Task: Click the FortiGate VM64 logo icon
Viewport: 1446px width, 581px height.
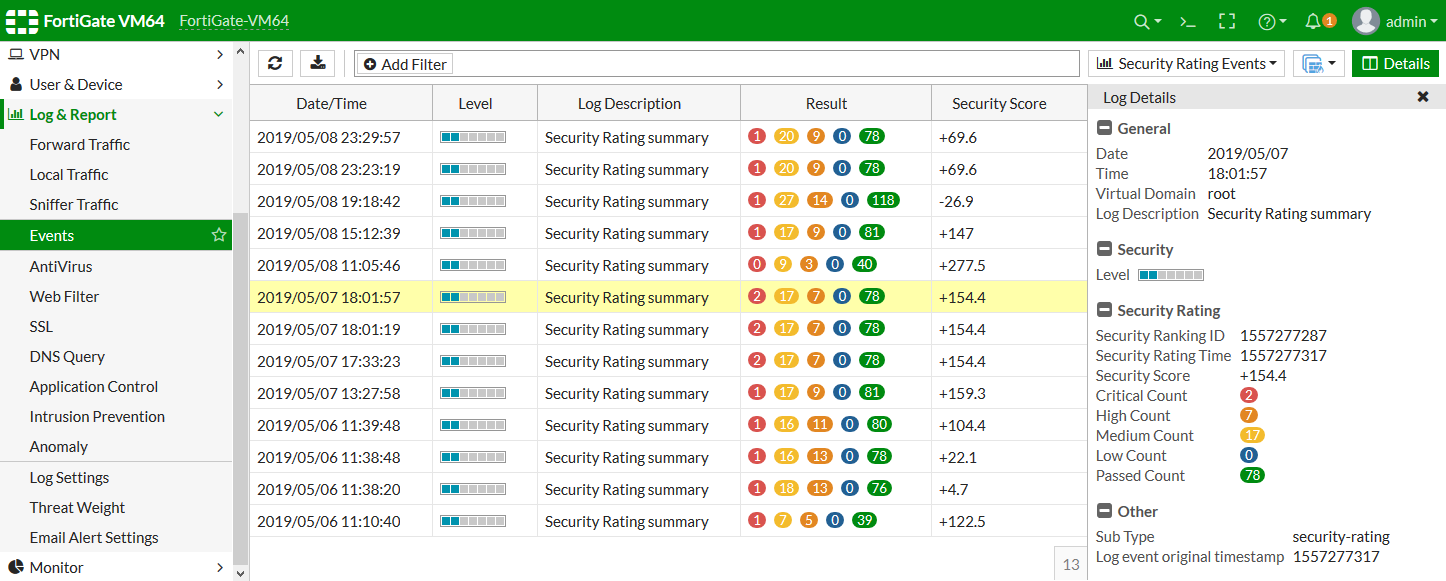Action: click(21, 20)
